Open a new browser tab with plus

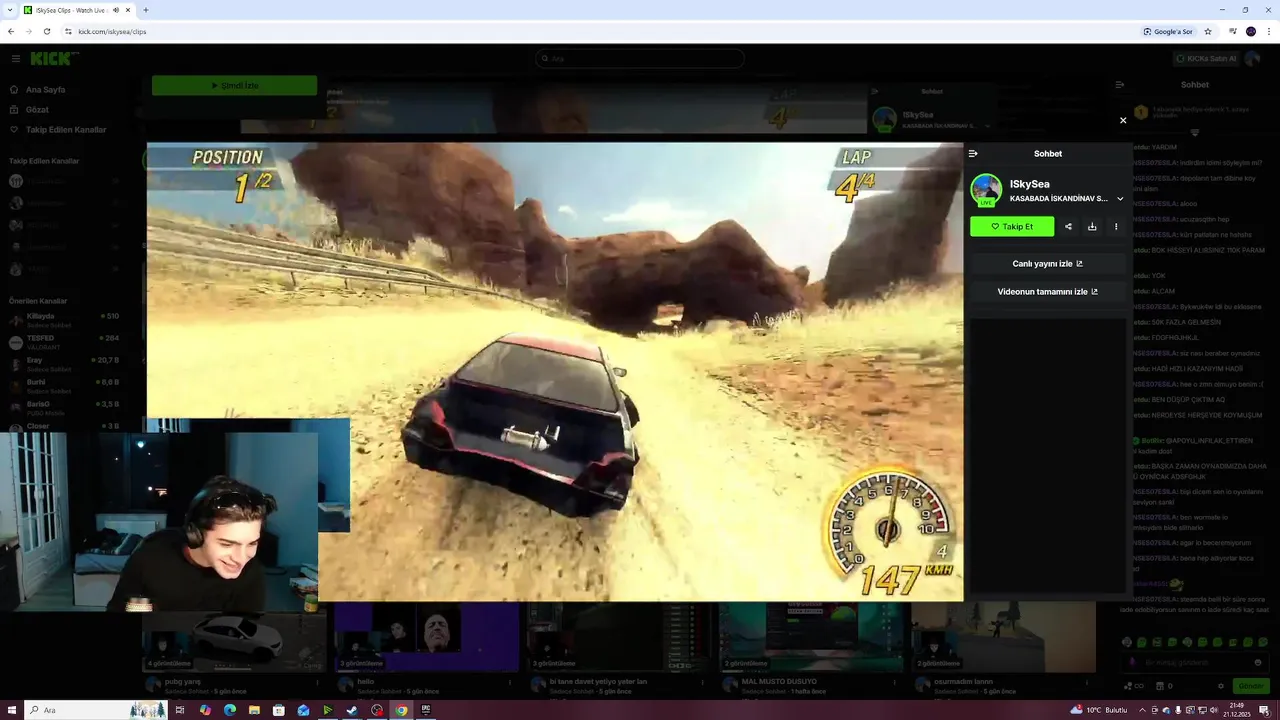pyautogui.click(x=146, y=10)
